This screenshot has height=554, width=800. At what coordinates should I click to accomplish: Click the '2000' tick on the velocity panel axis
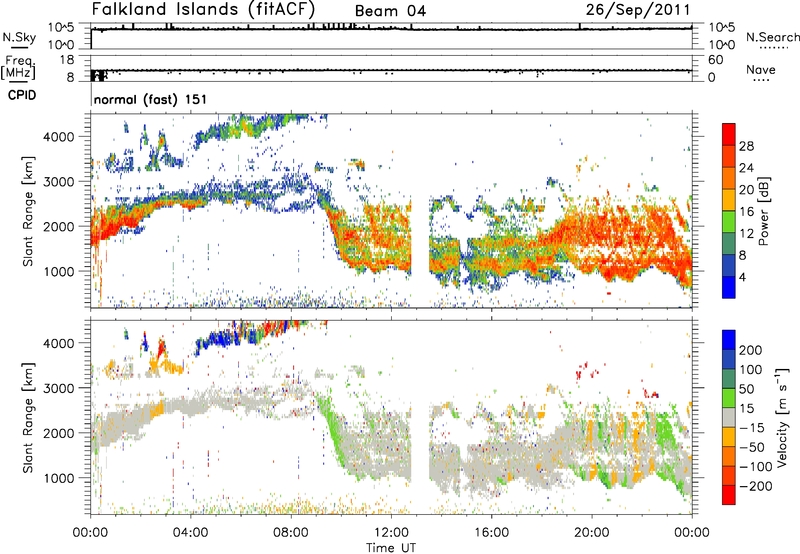click(x=58, y=433)
